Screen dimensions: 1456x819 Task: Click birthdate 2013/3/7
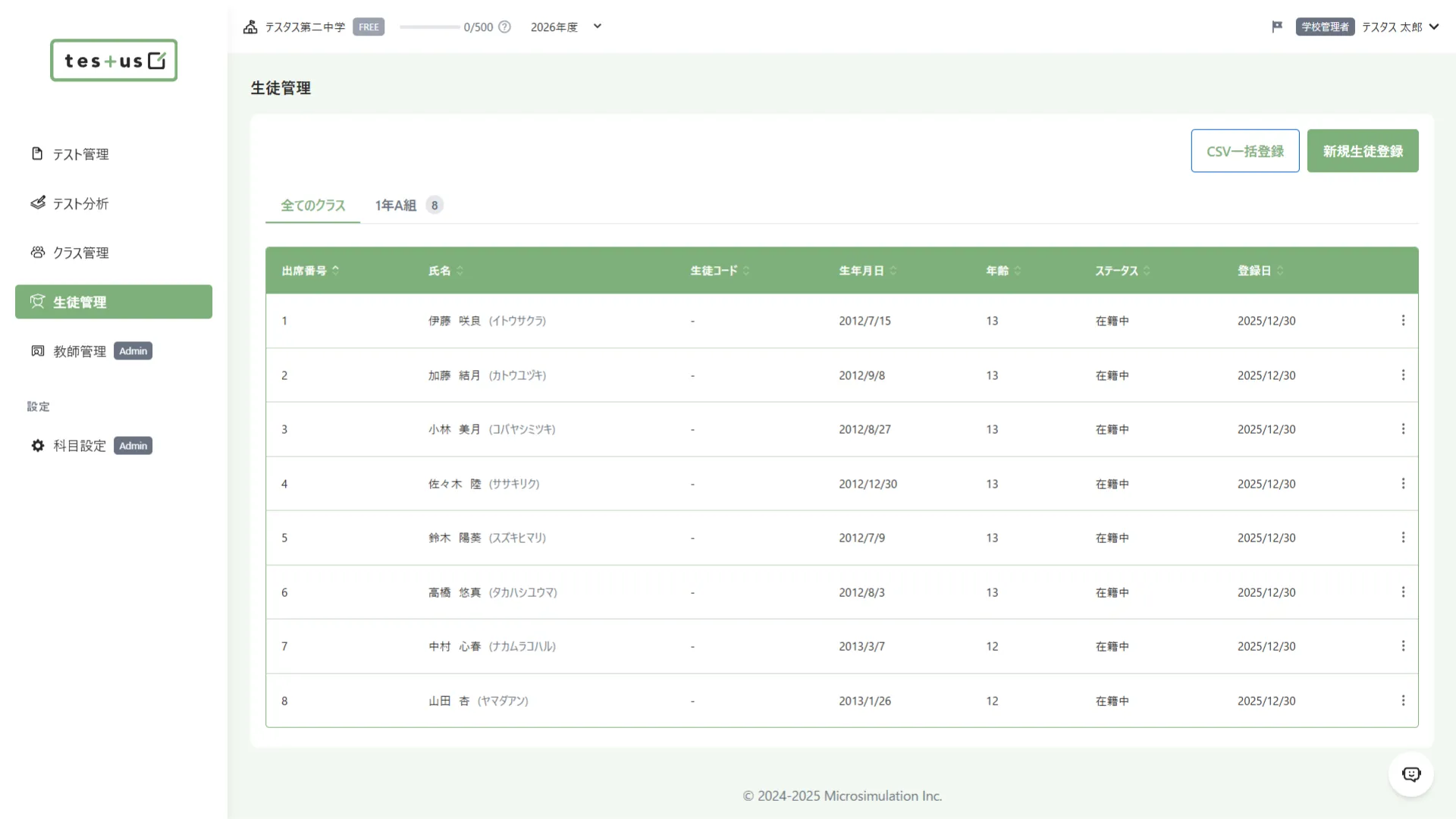point(861,646)
